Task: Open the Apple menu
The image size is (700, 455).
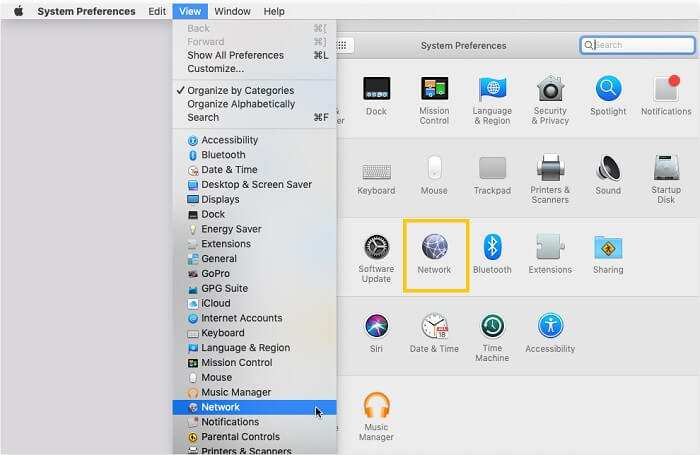Action: click(x=19, y=11)
